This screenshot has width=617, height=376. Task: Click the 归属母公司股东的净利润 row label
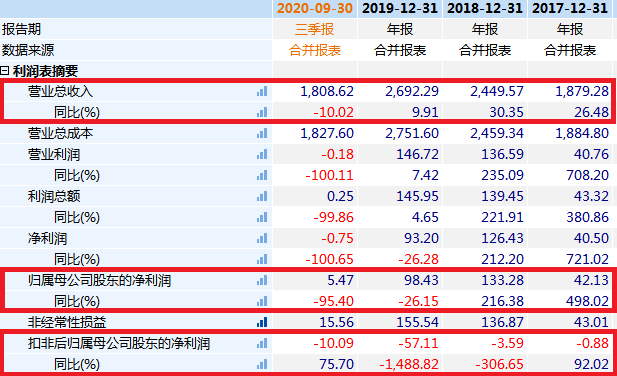(99, 280)
